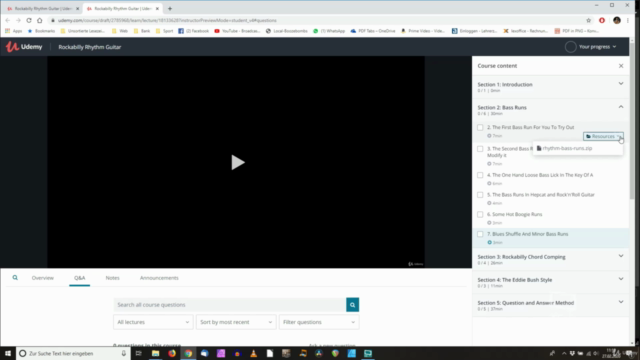
Task: Close the active Rockabilly Rhythm Guitar browser tab
Action: 157,9
